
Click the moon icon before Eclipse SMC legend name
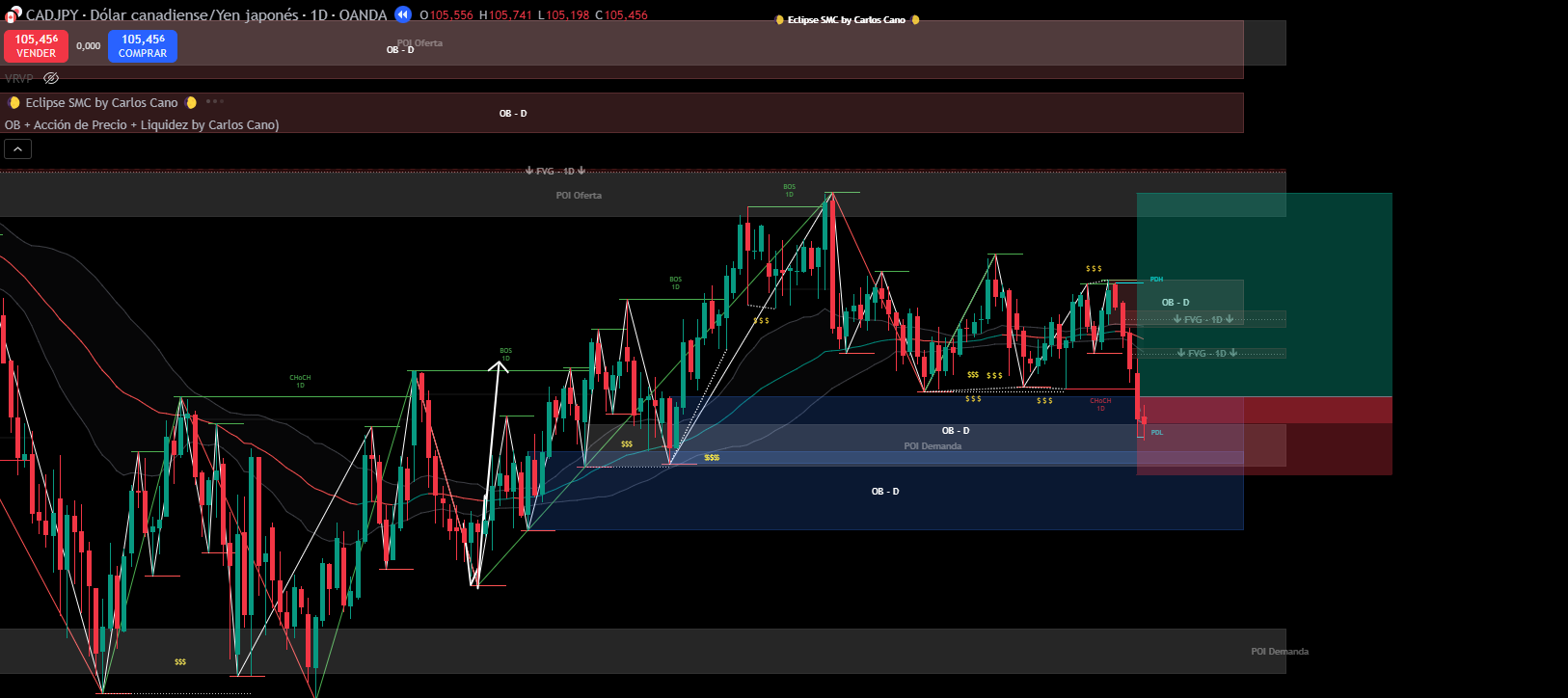[x=14, y=102]
